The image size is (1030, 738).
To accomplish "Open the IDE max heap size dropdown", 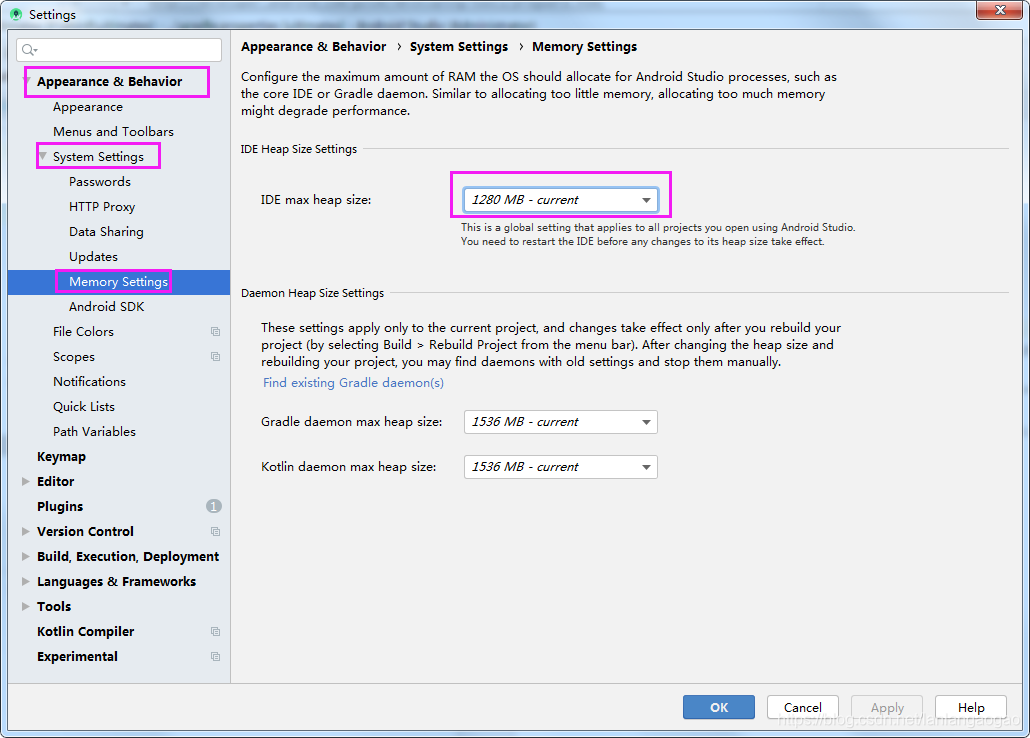I will point(560,200).
